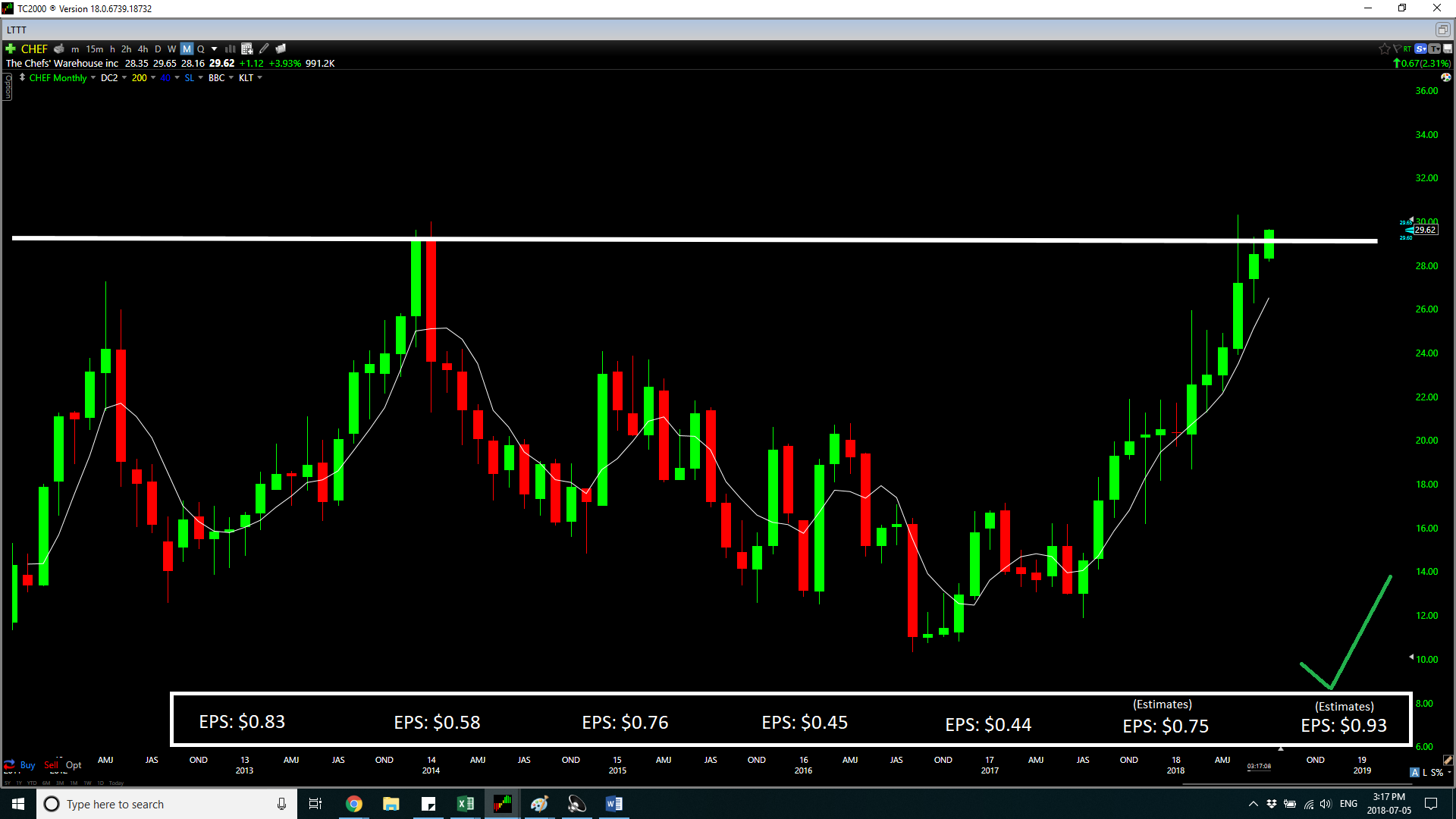
Task: Click the 03:17:08 time marker
Action: (1259, 766)
